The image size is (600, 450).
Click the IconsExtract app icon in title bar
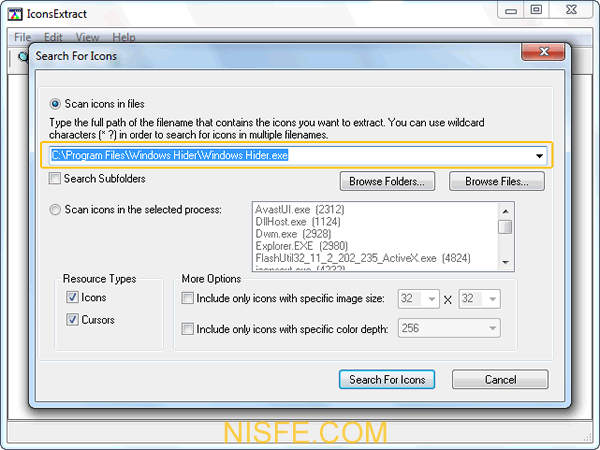pos(15,14)
